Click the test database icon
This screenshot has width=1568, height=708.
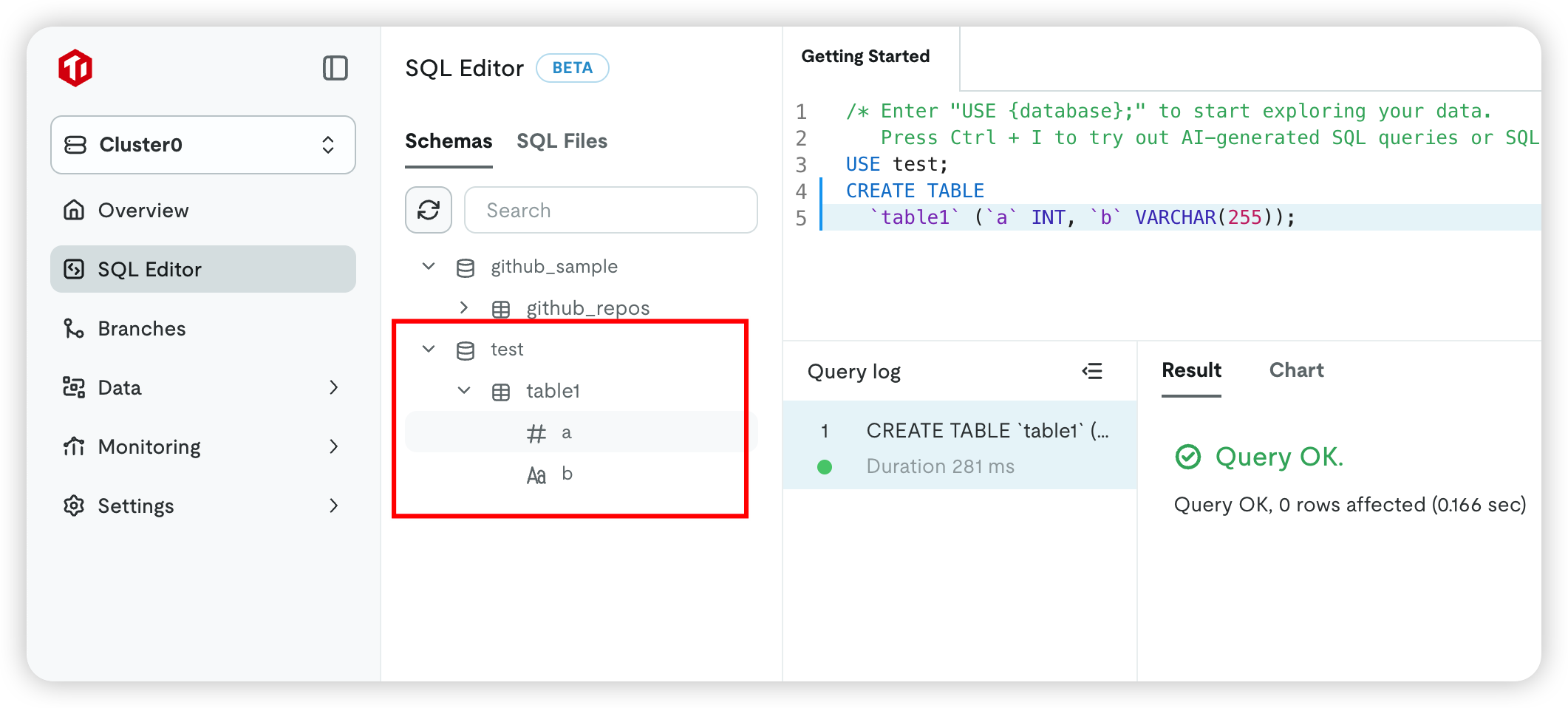466,350
